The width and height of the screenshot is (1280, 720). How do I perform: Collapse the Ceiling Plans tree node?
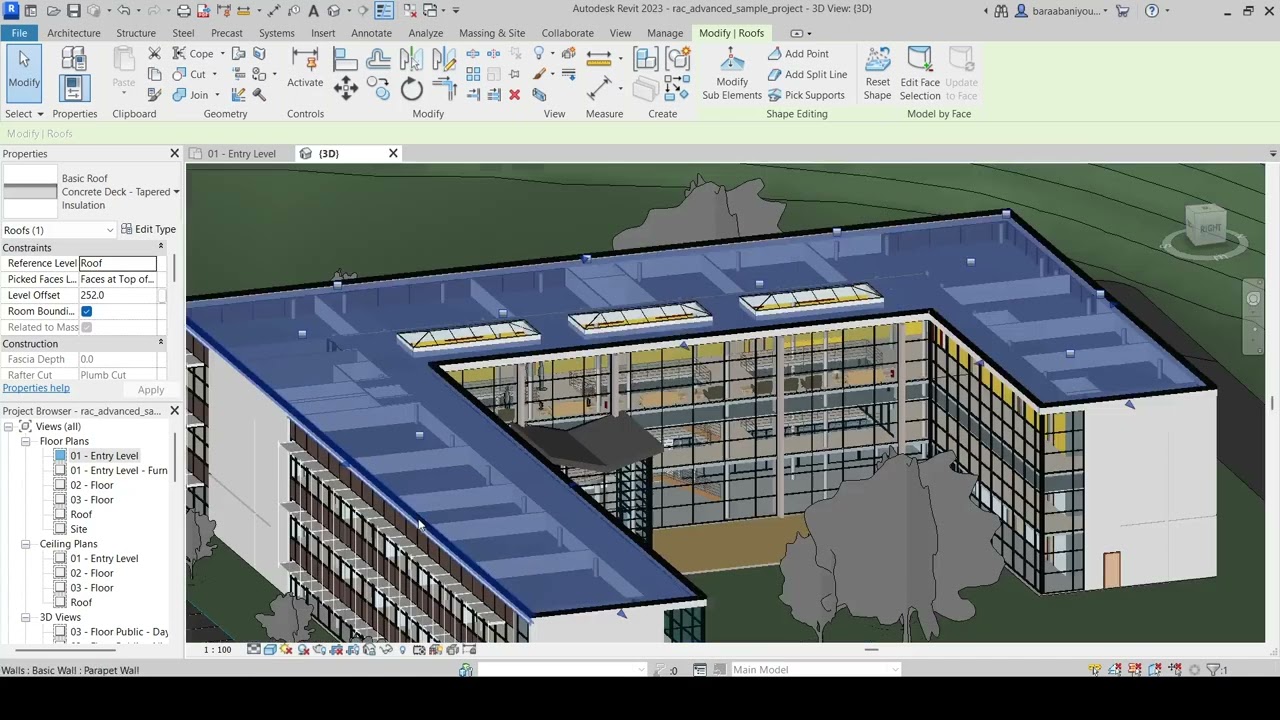(25, 544)
